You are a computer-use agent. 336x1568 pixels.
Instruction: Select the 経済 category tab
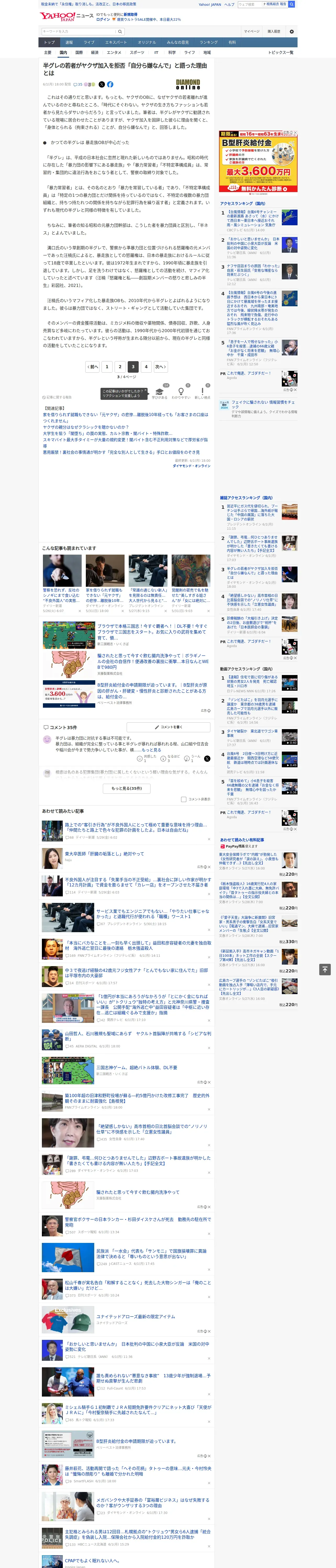click(94, 52)
